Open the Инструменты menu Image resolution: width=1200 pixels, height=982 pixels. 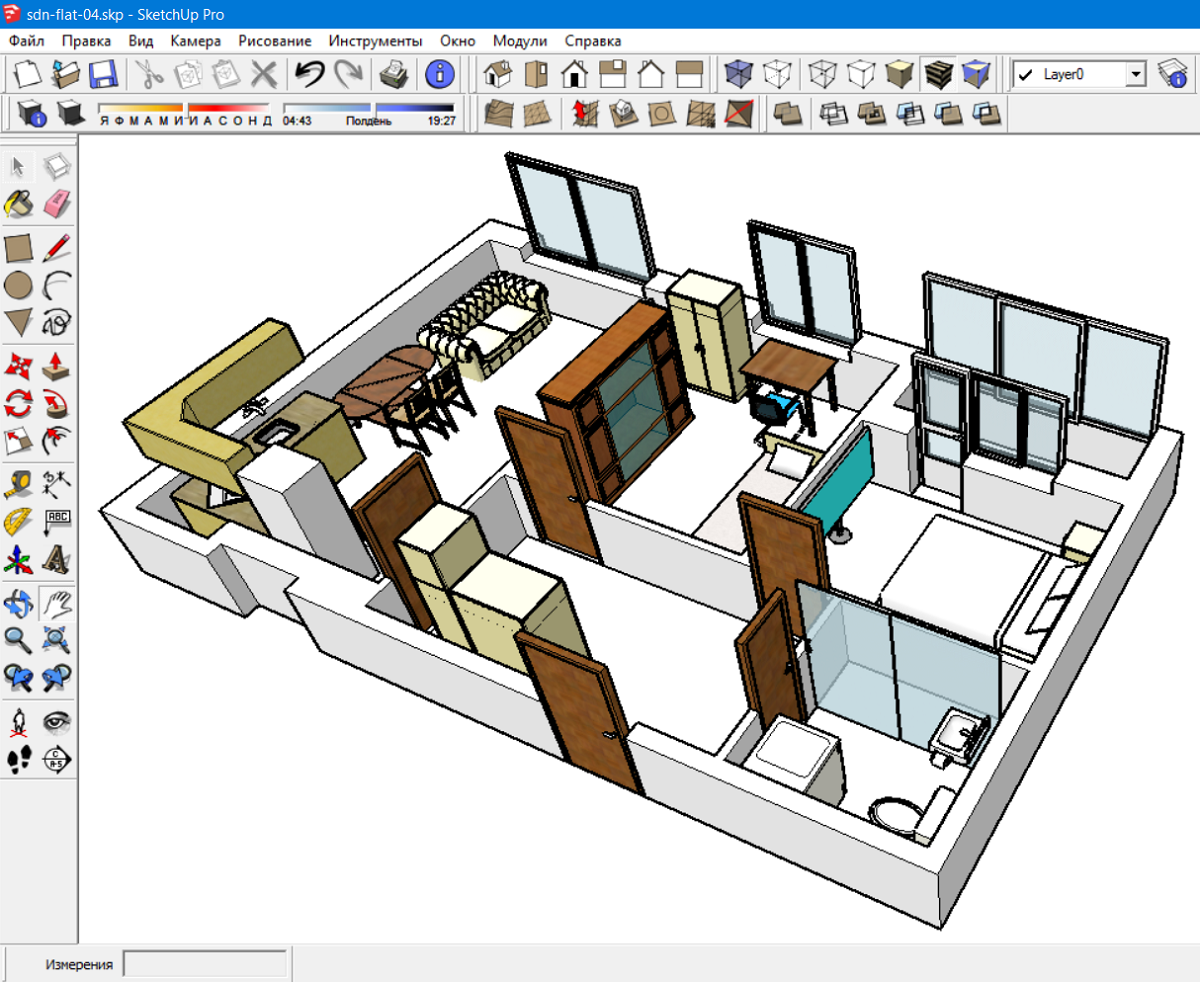click(375, 41)
